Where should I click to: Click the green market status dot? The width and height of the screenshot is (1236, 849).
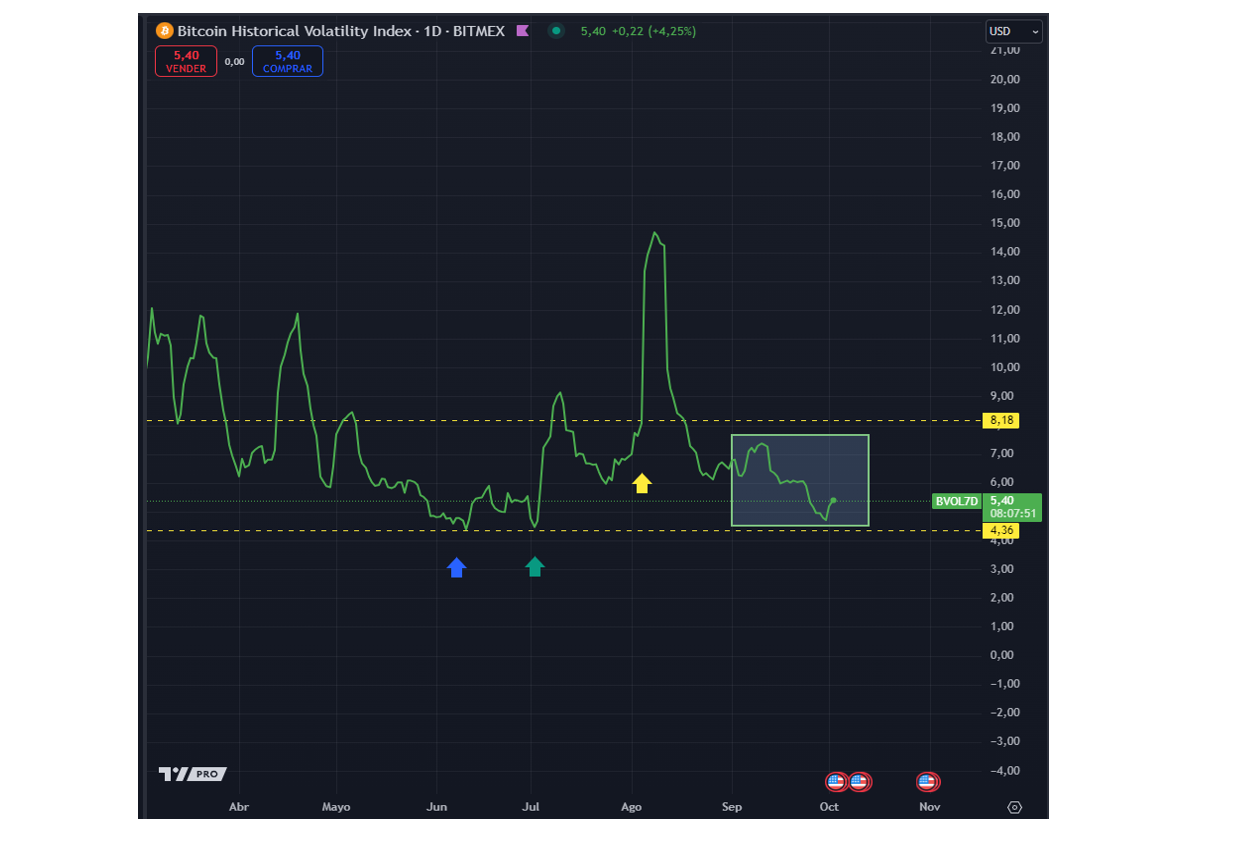(556, 31)
